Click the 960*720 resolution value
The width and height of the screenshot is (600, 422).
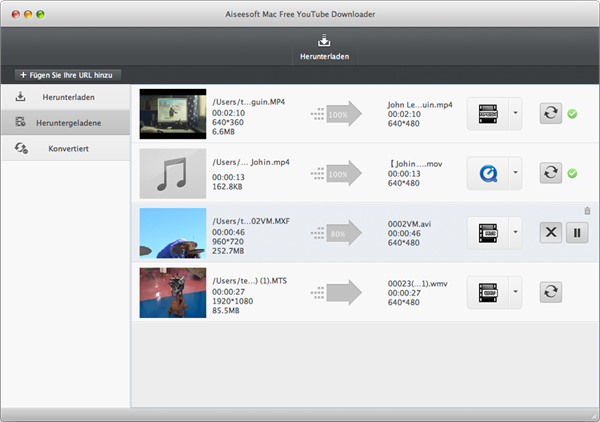coord(228,242)
